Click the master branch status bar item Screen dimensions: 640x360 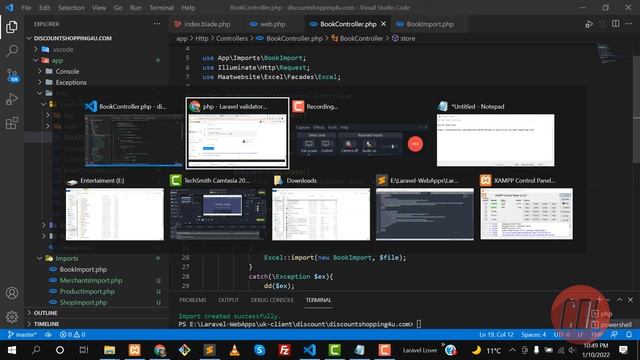22,335
